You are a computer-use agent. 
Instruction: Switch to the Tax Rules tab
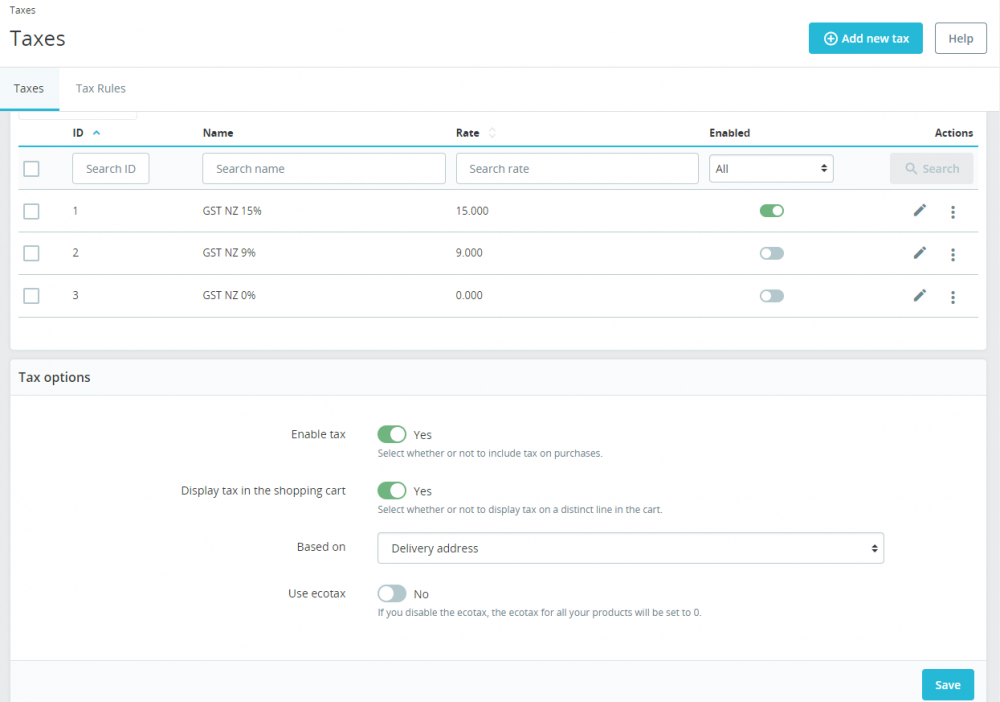click(x=101, y=89)
